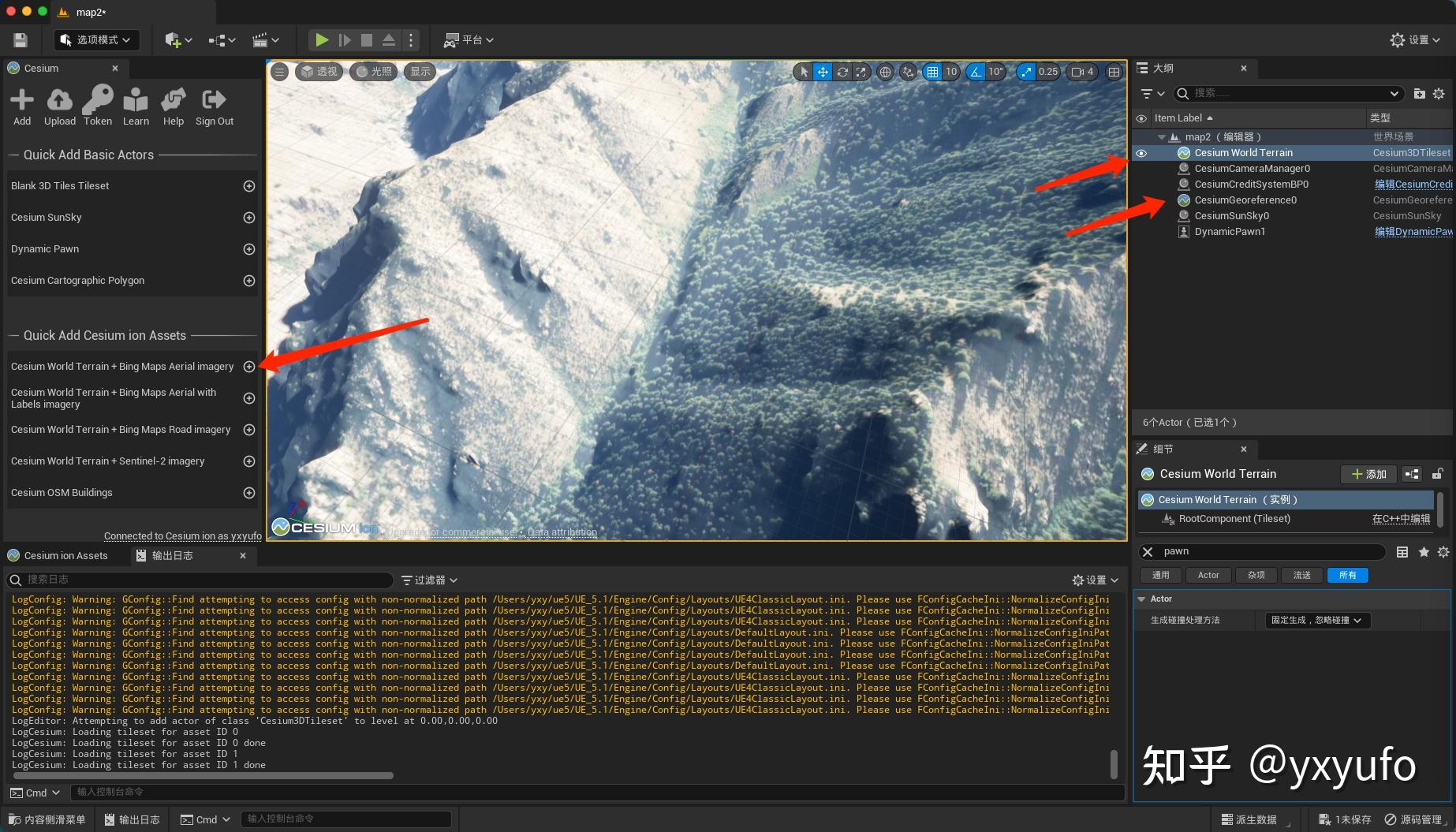Open the collision handling dropdown 固定生成，忽略碰撞

(1316, 620)
